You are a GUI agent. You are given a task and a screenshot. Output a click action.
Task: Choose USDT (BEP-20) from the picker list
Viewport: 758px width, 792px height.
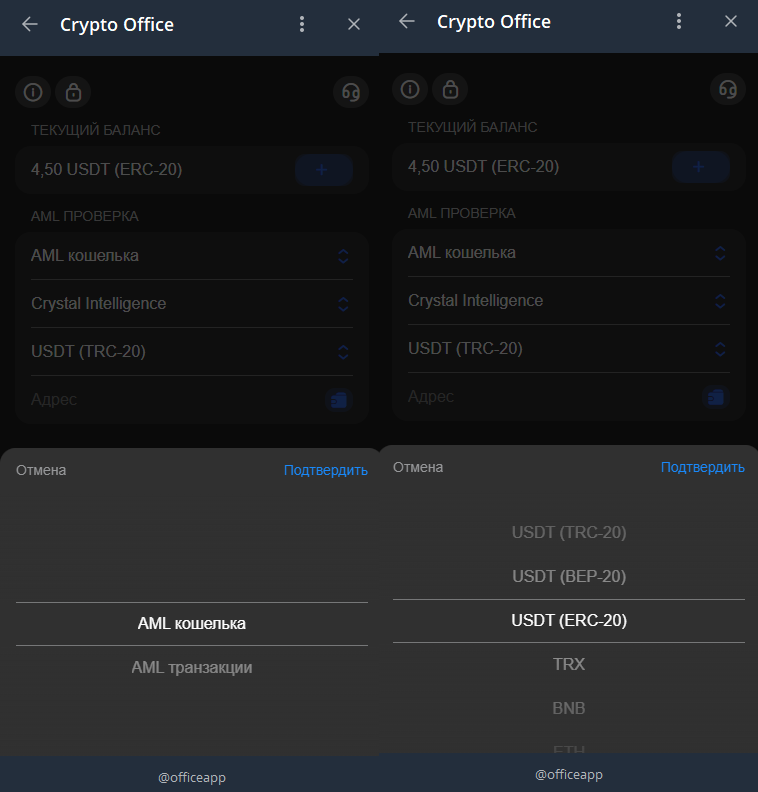click(x=569, y=577)
